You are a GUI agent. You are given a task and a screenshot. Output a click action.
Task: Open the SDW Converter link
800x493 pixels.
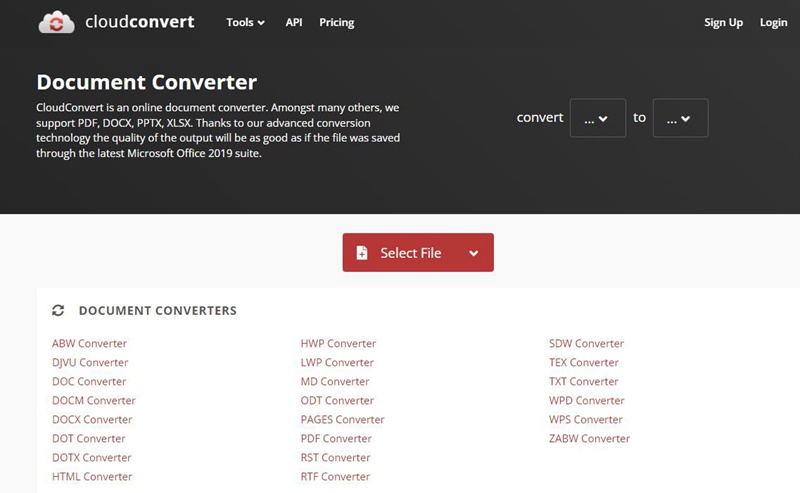click(586, 343)
